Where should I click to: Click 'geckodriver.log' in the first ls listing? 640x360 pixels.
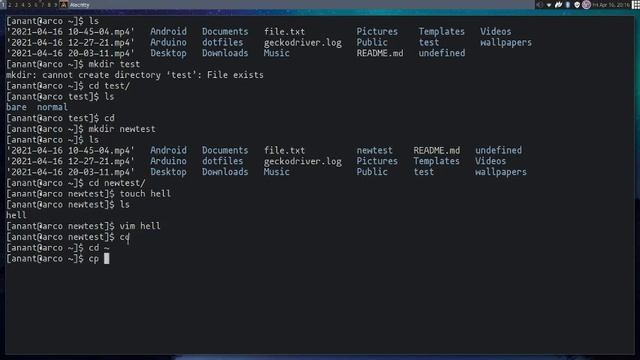tap(302, 42)
